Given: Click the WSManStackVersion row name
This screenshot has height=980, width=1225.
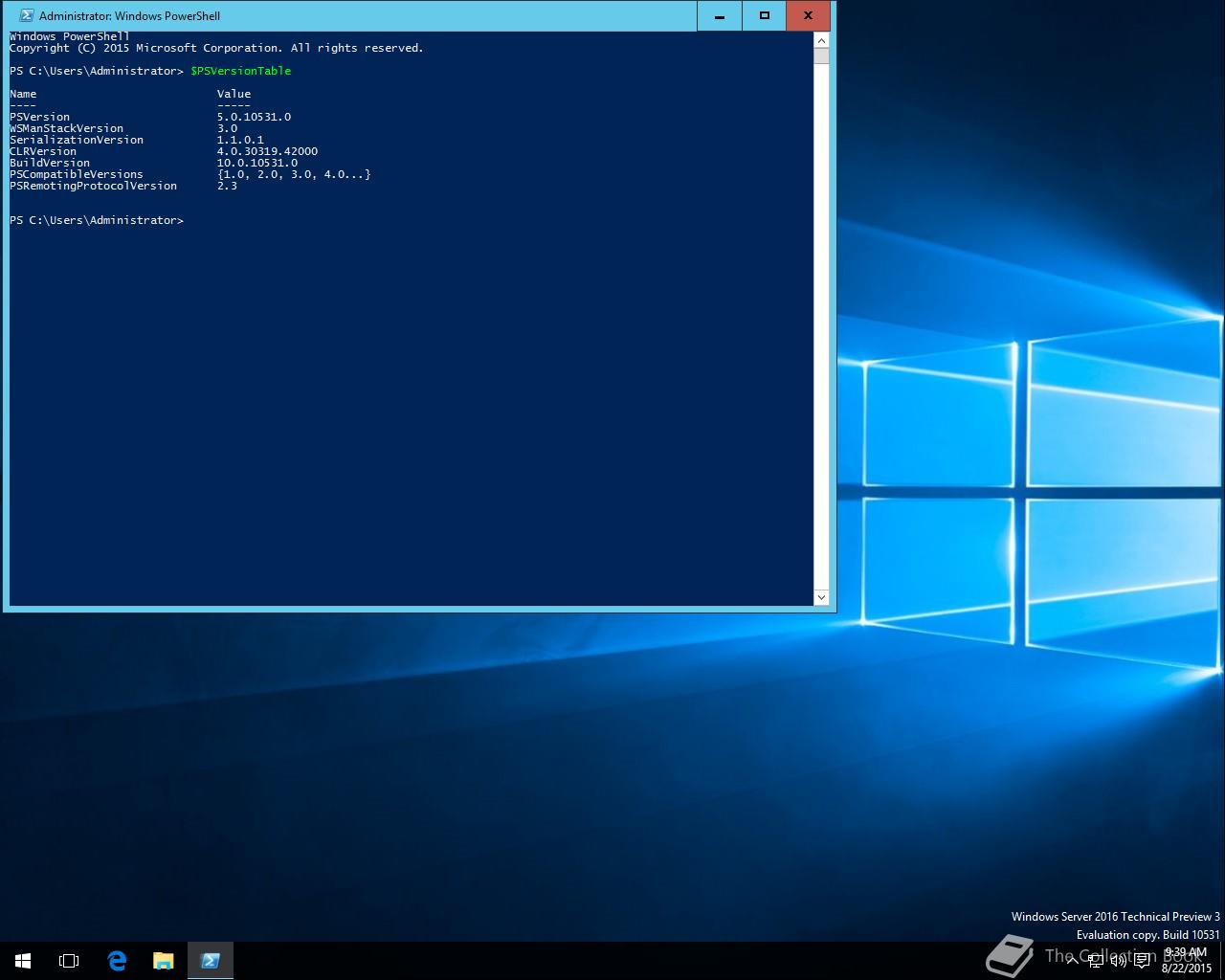Looking at the screenshot, I should 66,128.
